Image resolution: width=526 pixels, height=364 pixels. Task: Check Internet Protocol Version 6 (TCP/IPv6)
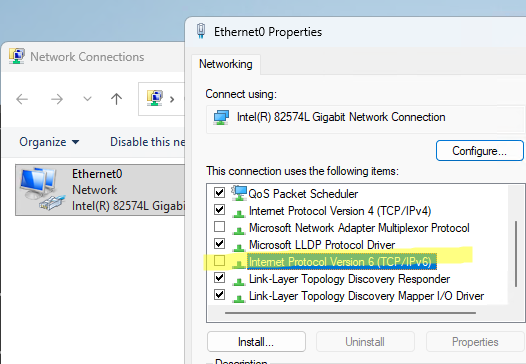click(x=219, y=261)
